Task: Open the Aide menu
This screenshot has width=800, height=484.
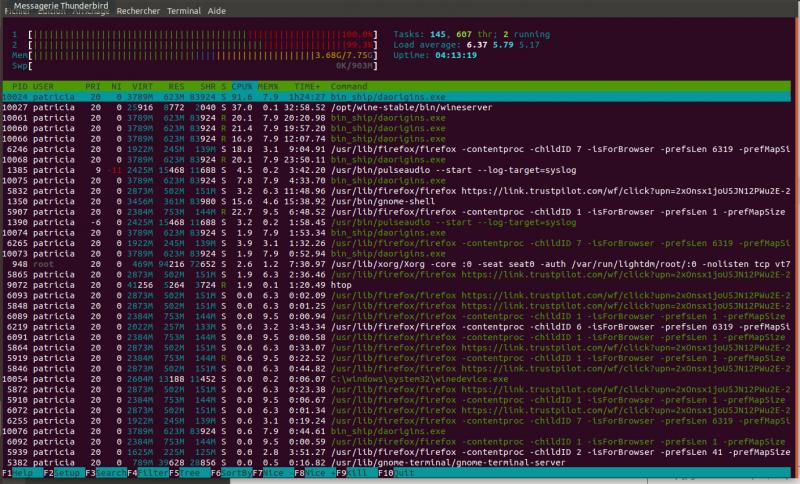Action: click(216, 11)
